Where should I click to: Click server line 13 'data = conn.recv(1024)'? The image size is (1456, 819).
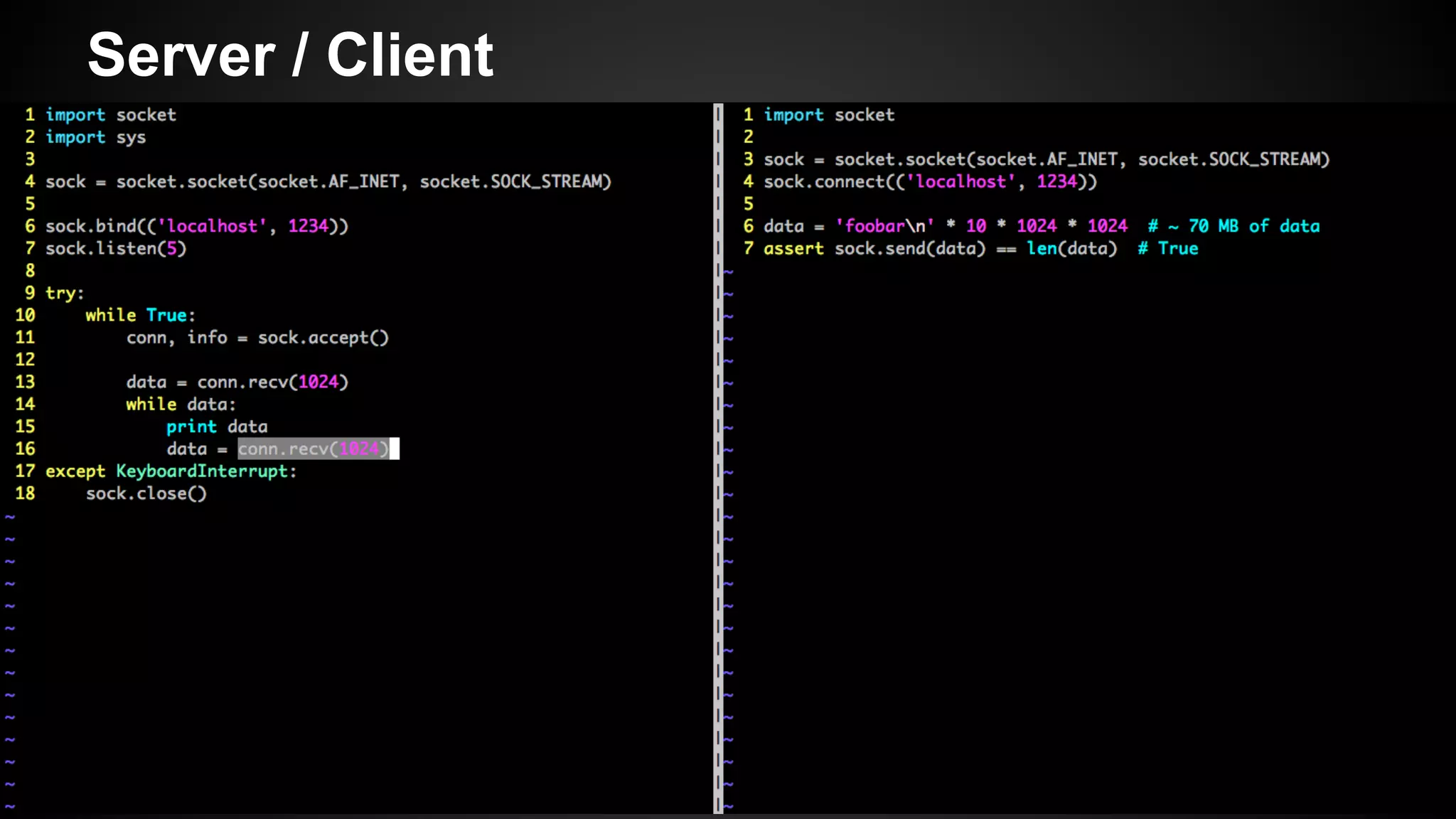[237, 382]
